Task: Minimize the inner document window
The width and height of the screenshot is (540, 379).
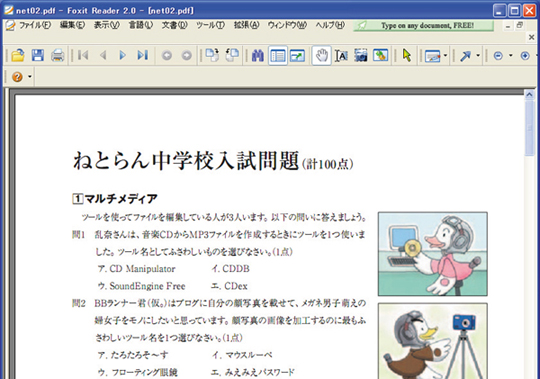Action: click(508, 25)
